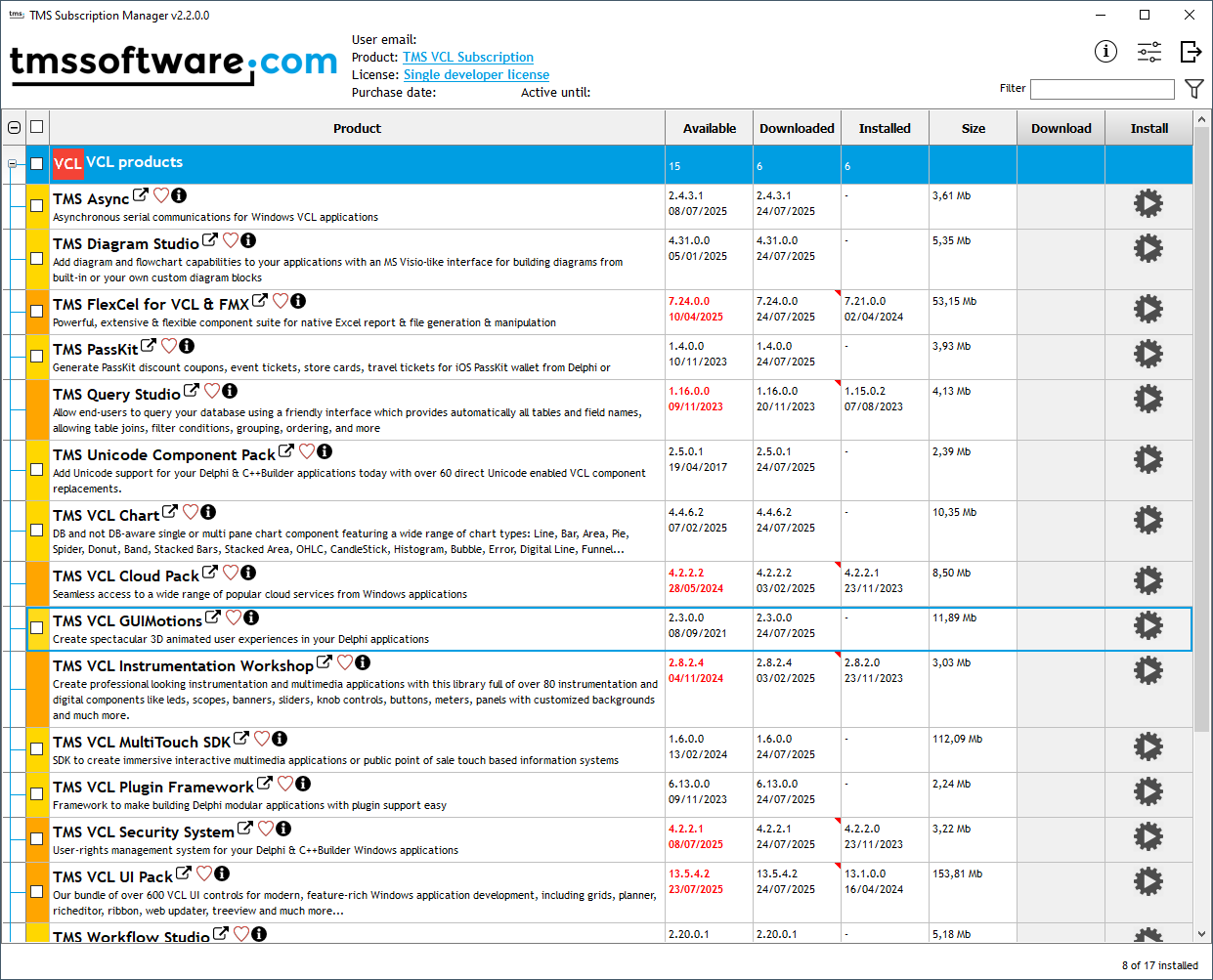Open TMS VCL MultiTouch SDK external link

(x=241, y=739)
